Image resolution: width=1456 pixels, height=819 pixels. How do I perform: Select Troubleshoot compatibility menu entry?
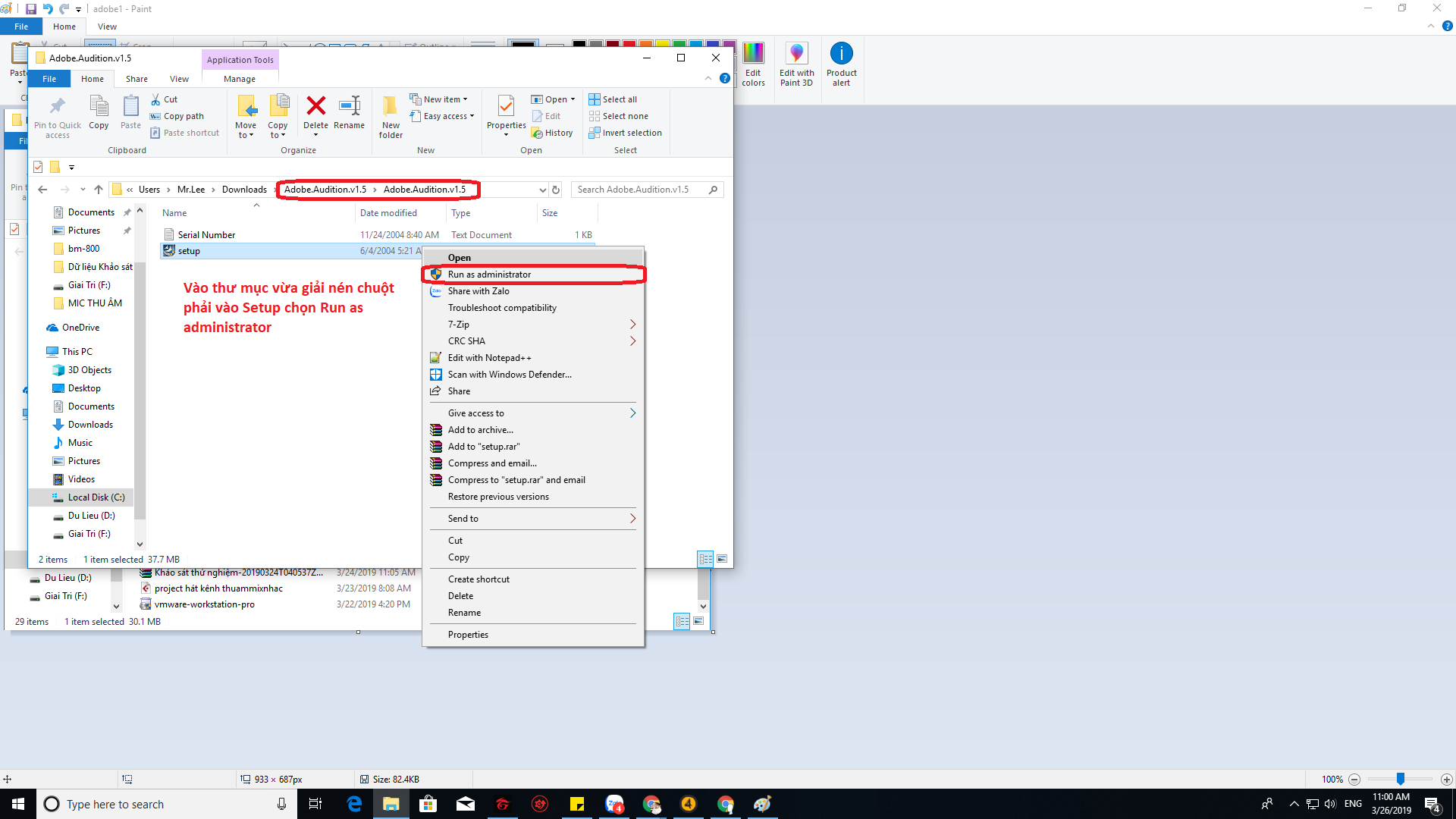point(532,308)
